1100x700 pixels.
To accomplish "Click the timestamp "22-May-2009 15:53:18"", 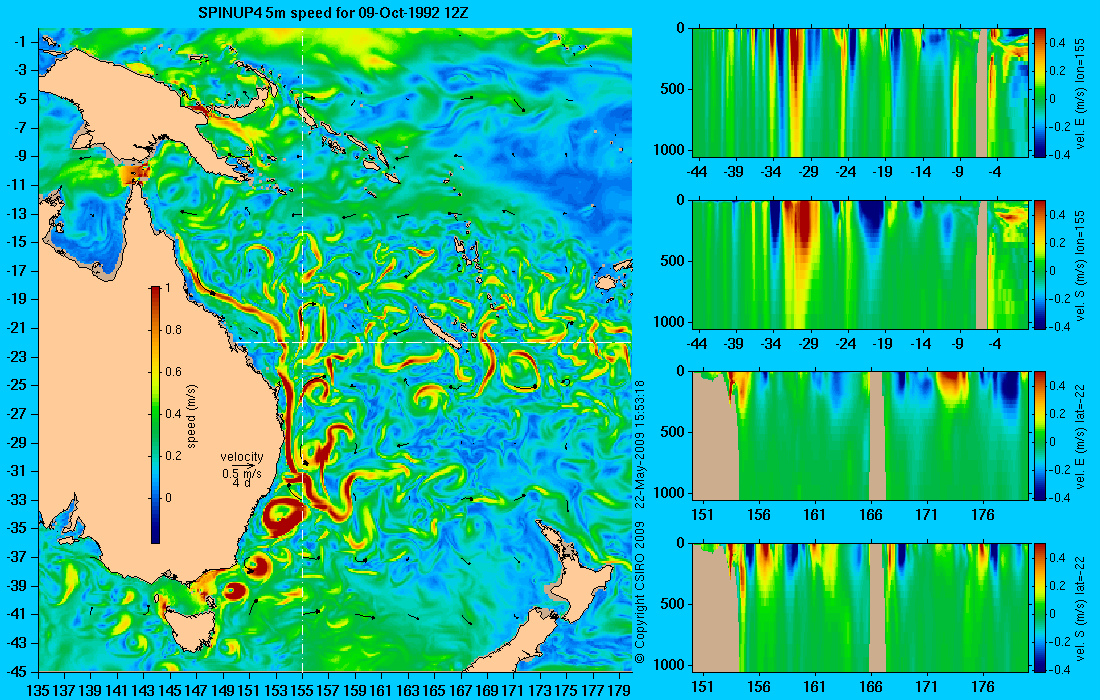I will point(639,443).
